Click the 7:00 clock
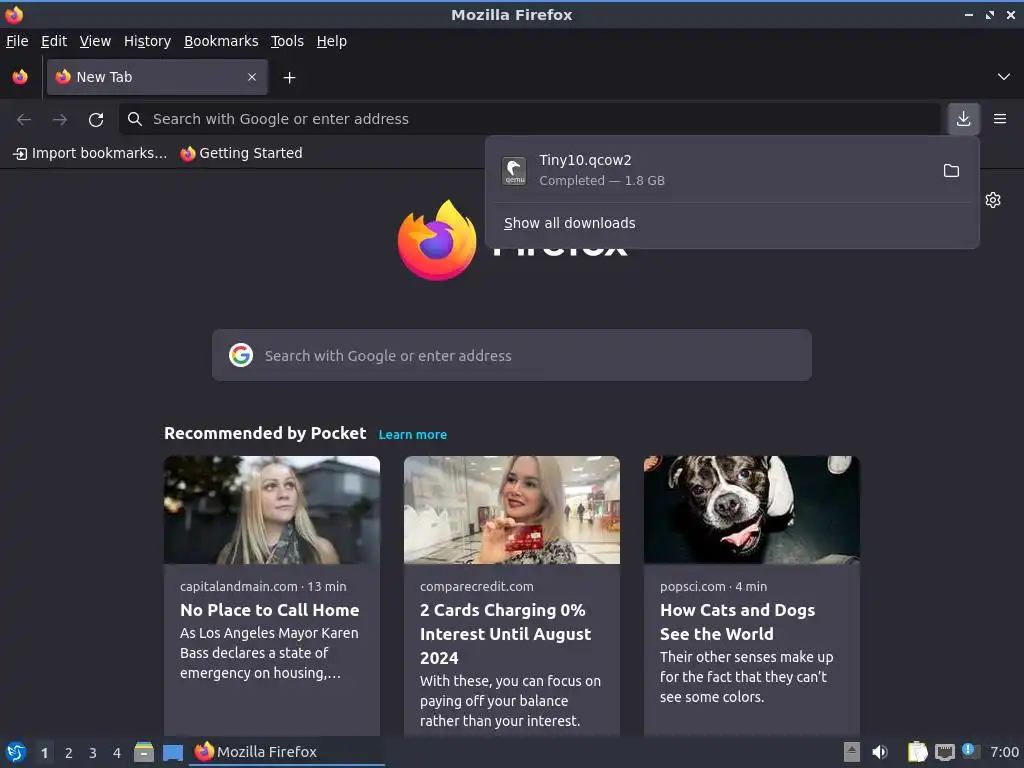The height and width of the screenshot is (768, 1024). tap(1004, 752)
